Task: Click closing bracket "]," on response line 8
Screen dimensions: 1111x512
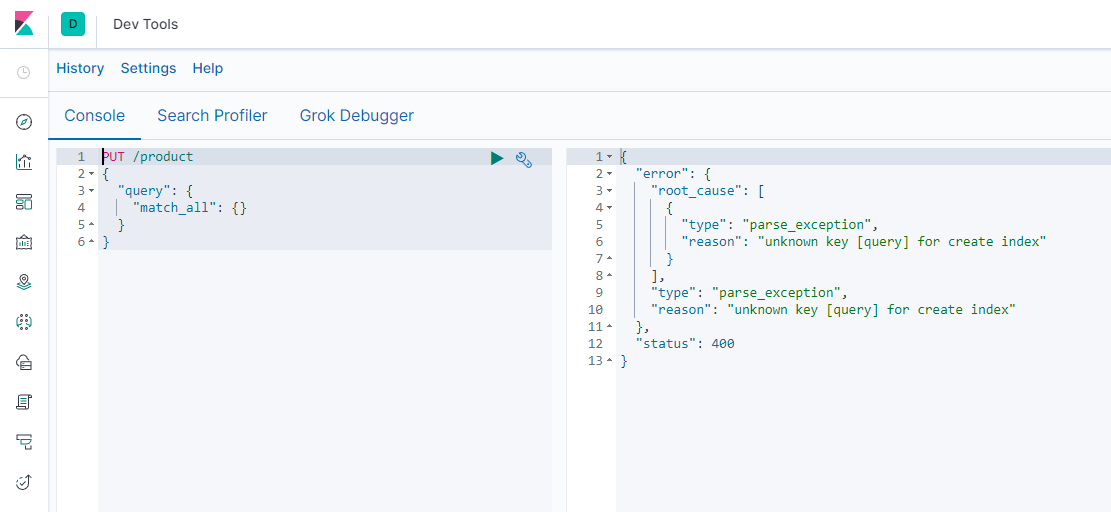Action: tap(658, 275)
